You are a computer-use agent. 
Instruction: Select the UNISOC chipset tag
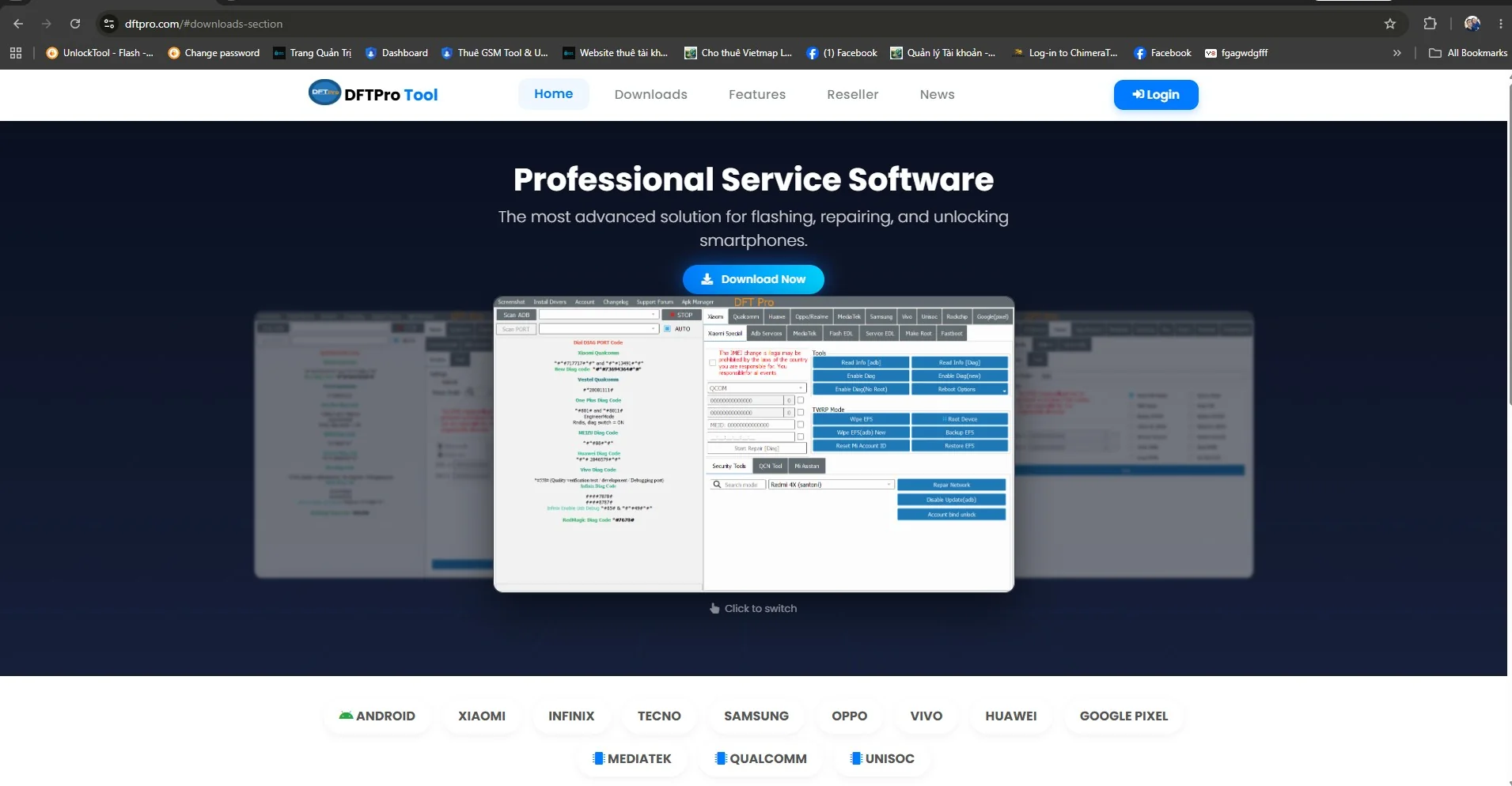(x=882, y=758)
